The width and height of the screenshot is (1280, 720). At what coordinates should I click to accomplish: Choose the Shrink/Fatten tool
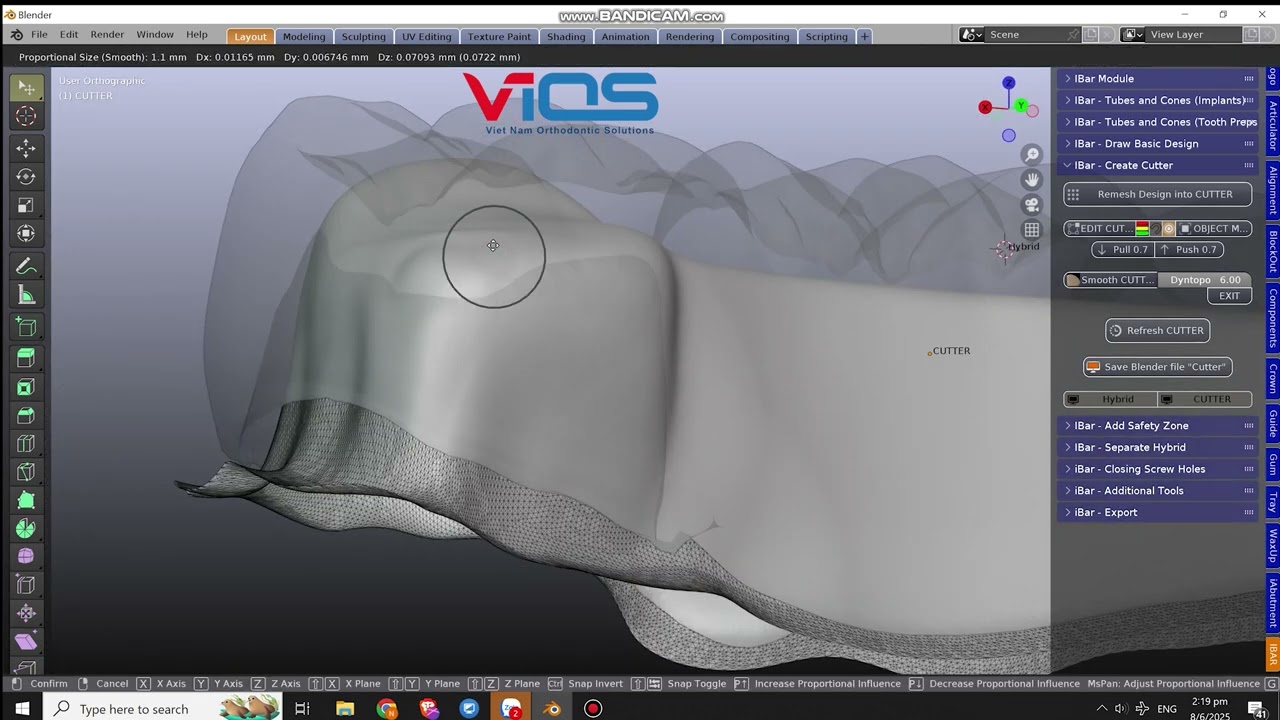pyautogui.click(x=27, y=614)
